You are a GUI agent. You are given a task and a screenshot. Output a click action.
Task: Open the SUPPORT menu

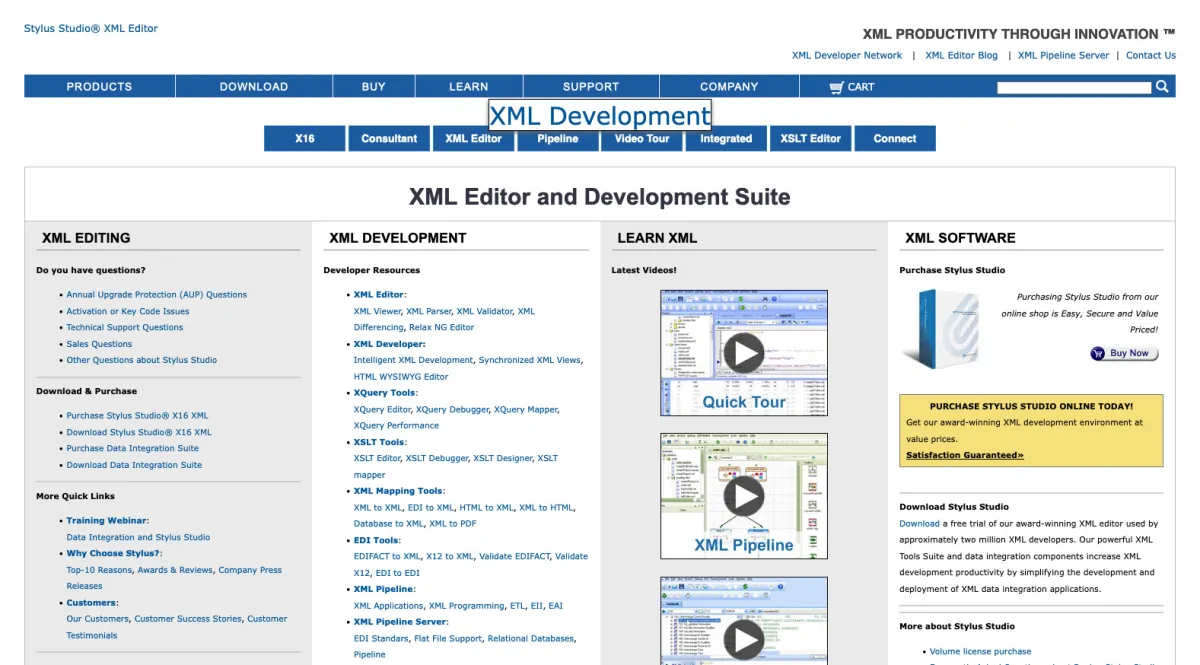590,87
